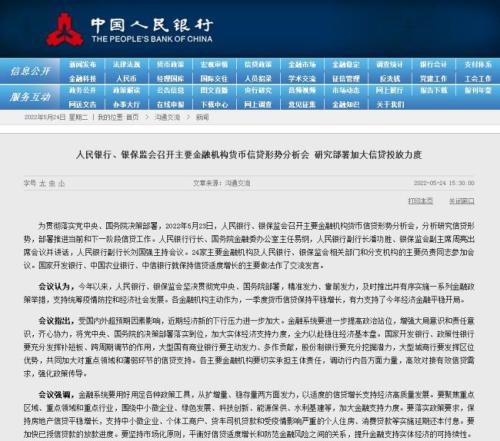The width and height of the screenshot is (500, 441).
Task: Open the 市场动态 menu item
Action: tap(346, 90)
